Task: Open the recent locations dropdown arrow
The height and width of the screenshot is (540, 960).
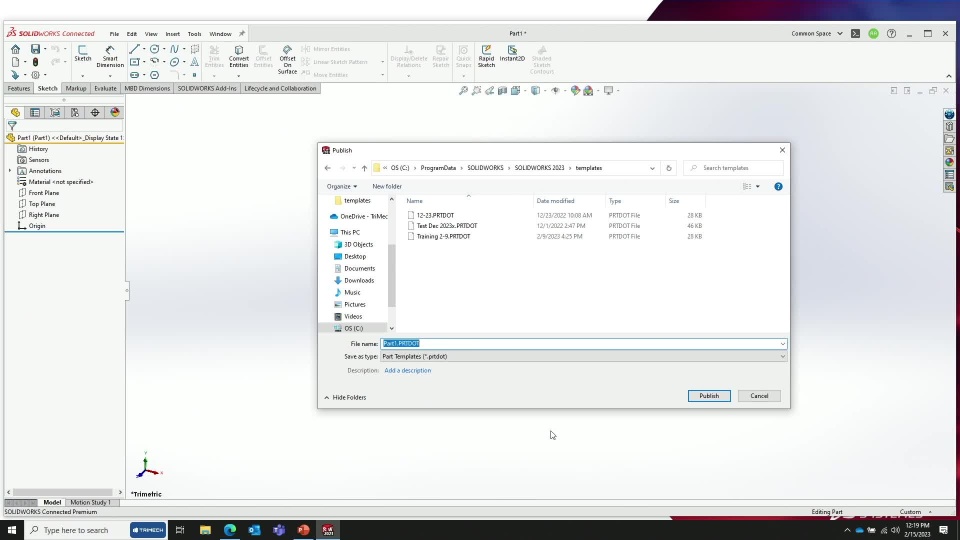Action: (x=354, y=168)
